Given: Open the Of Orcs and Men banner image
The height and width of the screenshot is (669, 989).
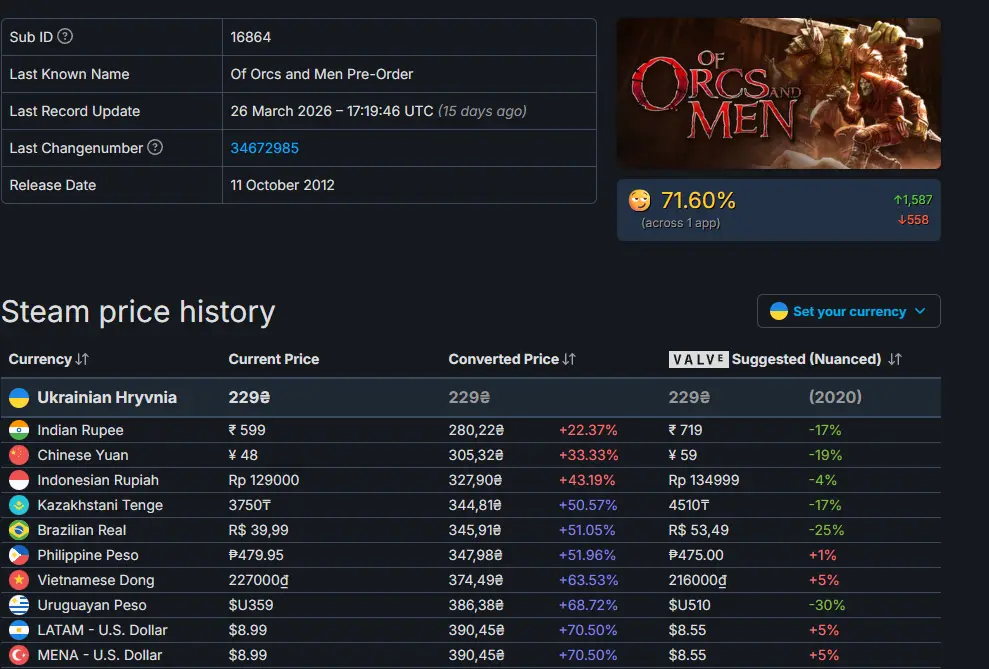Looking at the screenshot, I should click(778, 93).
